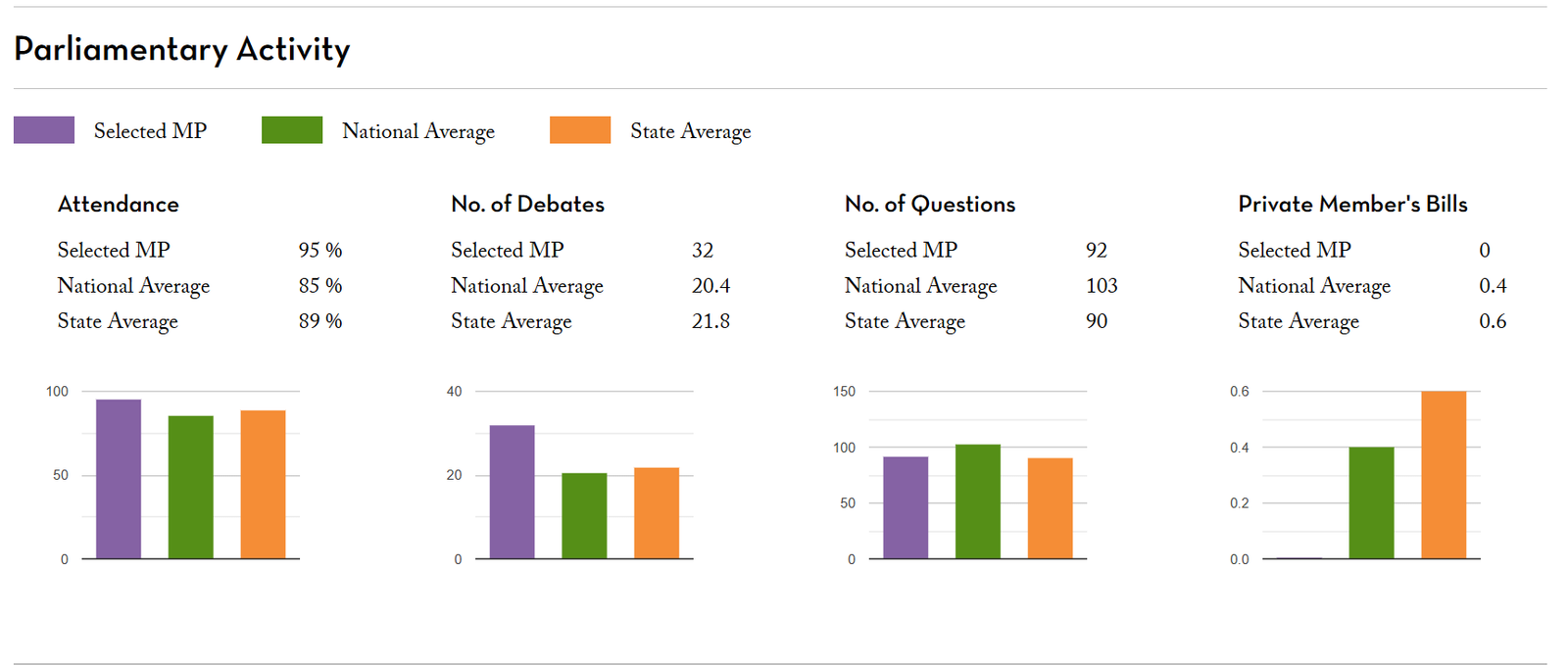Click the Private Member's Bills section title
Image resolution: width=1568 pixels, height=665 pixels.
click(1352, 204)
